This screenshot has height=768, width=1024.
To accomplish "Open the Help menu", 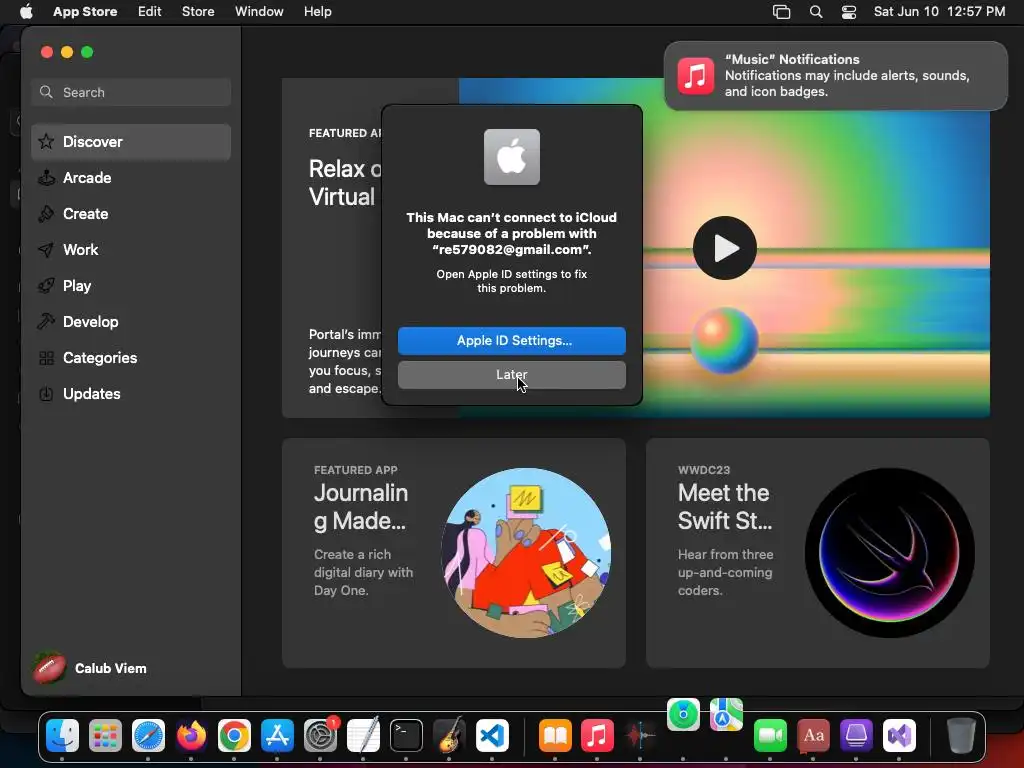I will [x=317, y=11].
